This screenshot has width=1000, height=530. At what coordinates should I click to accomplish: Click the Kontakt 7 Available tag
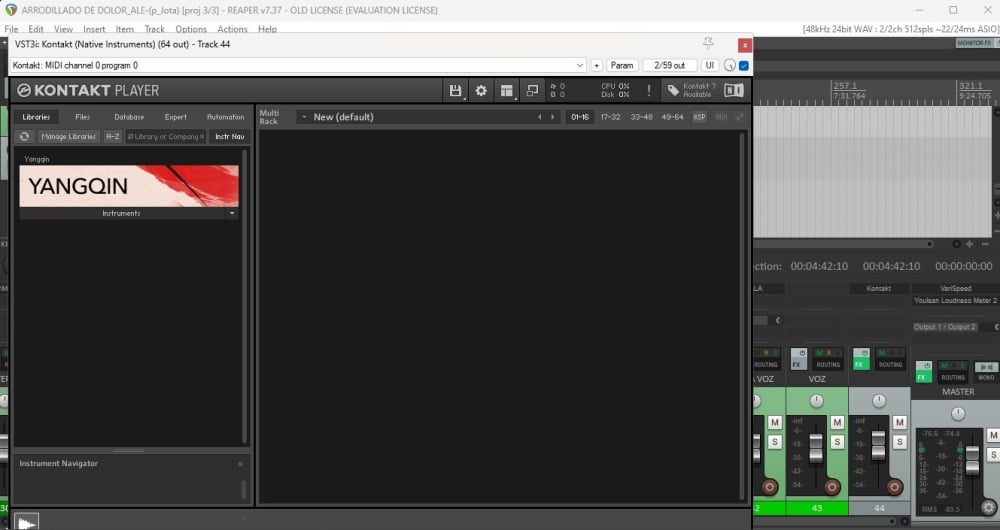point(692,91)
